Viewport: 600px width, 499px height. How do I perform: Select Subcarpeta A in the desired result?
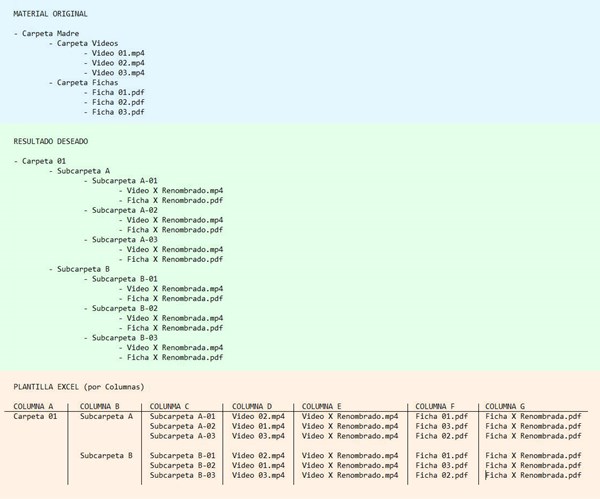coord(83,171)
